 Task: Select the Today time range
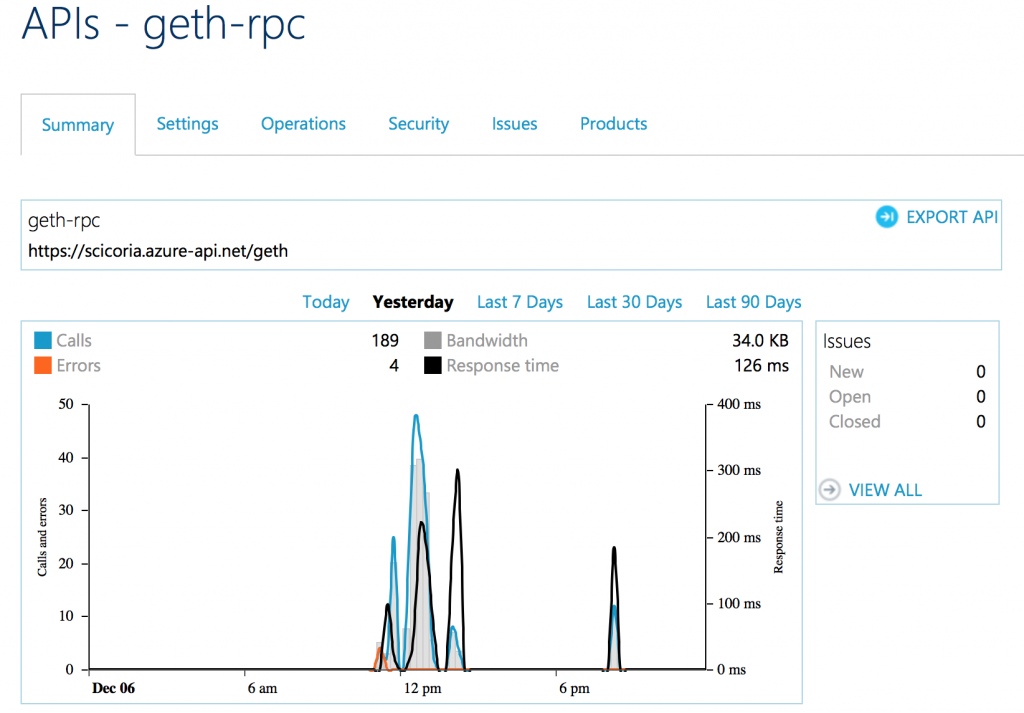(325, 301)
